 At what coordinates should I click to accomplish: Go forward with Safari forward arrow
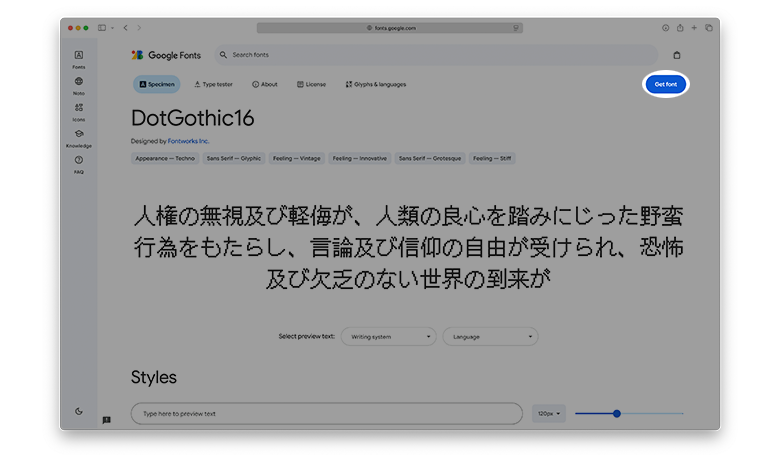pyautogui.click(x=139, y=28)
